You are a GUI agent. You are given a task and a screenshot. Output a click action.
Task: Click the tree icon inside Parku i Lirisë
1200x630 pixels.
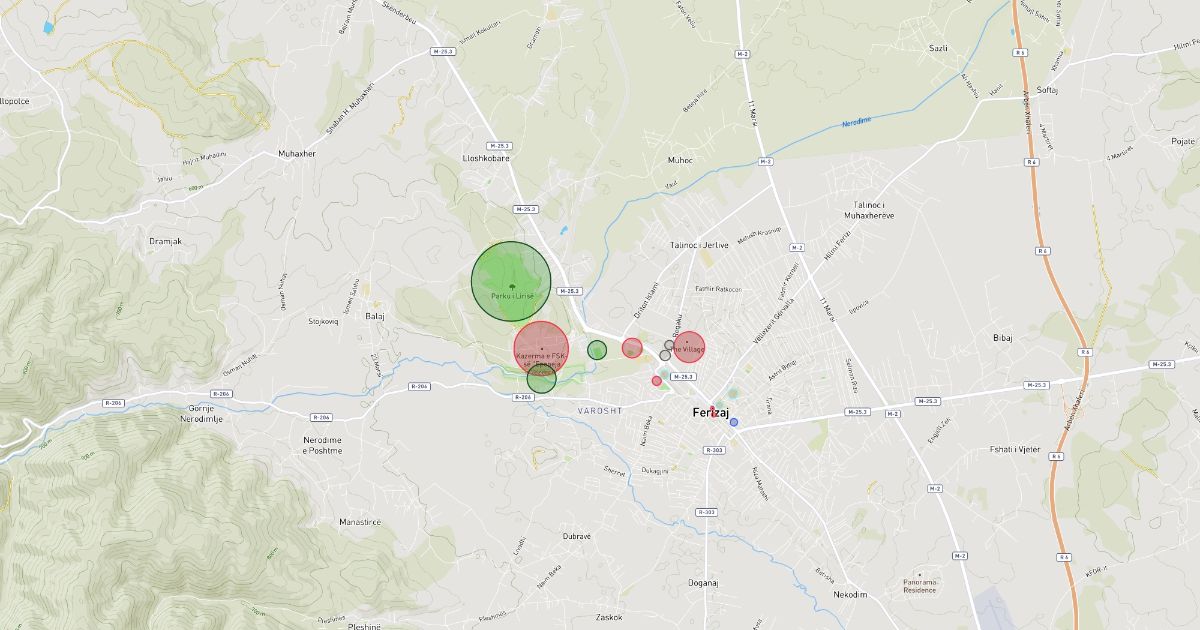511,285
